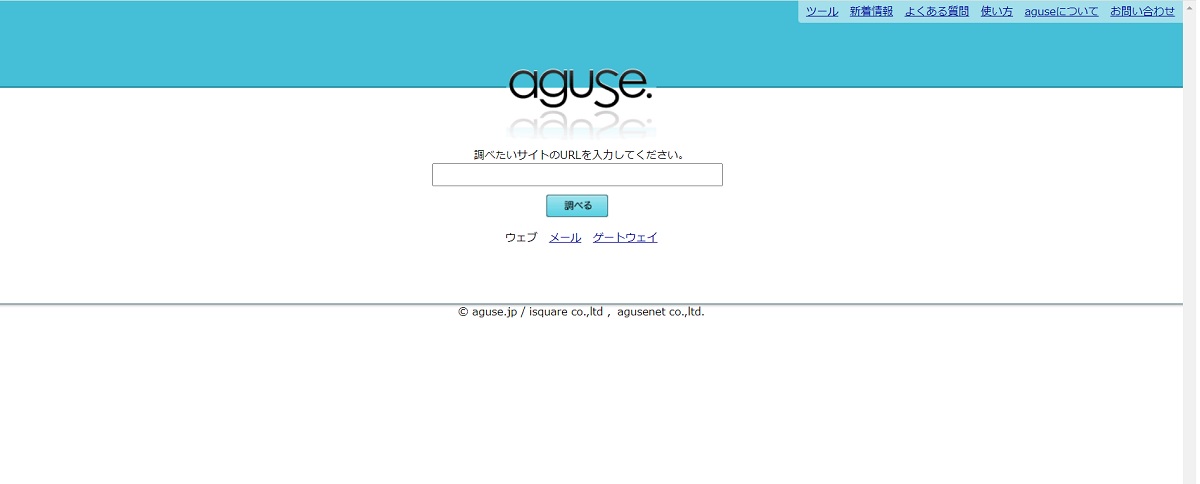
Task: Focus the URL input field
Action: 577,175
